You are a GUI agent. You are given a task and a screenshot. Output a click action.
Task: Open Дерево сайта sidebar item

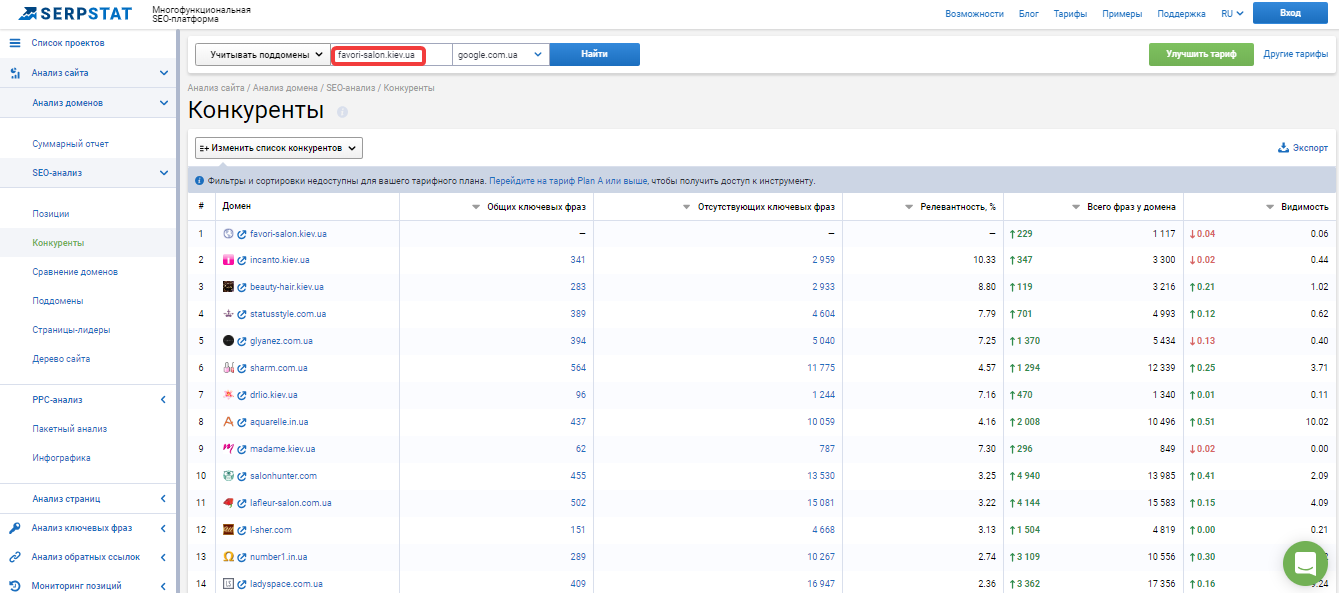coord(62,359)
